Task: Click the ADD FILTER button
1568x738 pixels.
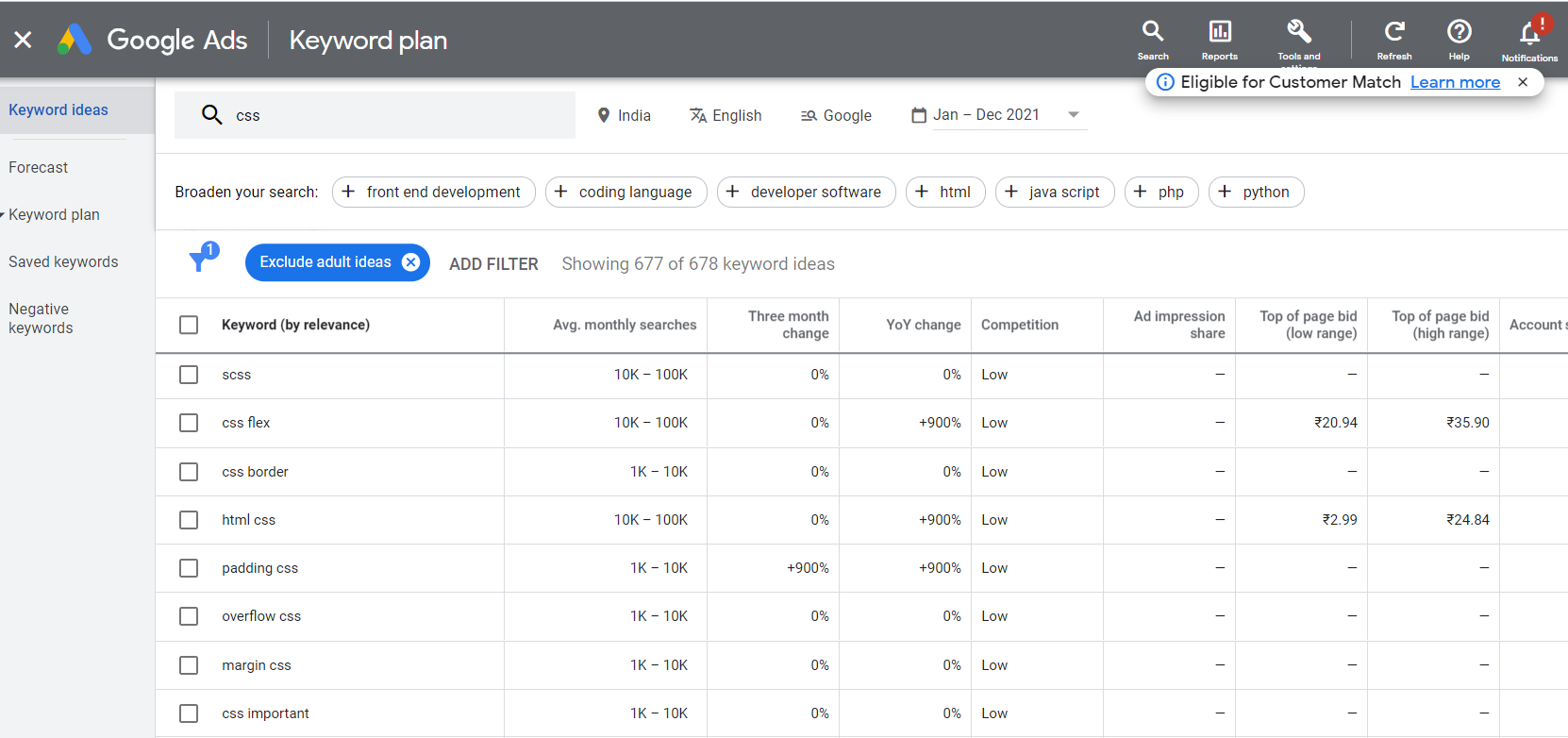Action: [x=493, y=264]
